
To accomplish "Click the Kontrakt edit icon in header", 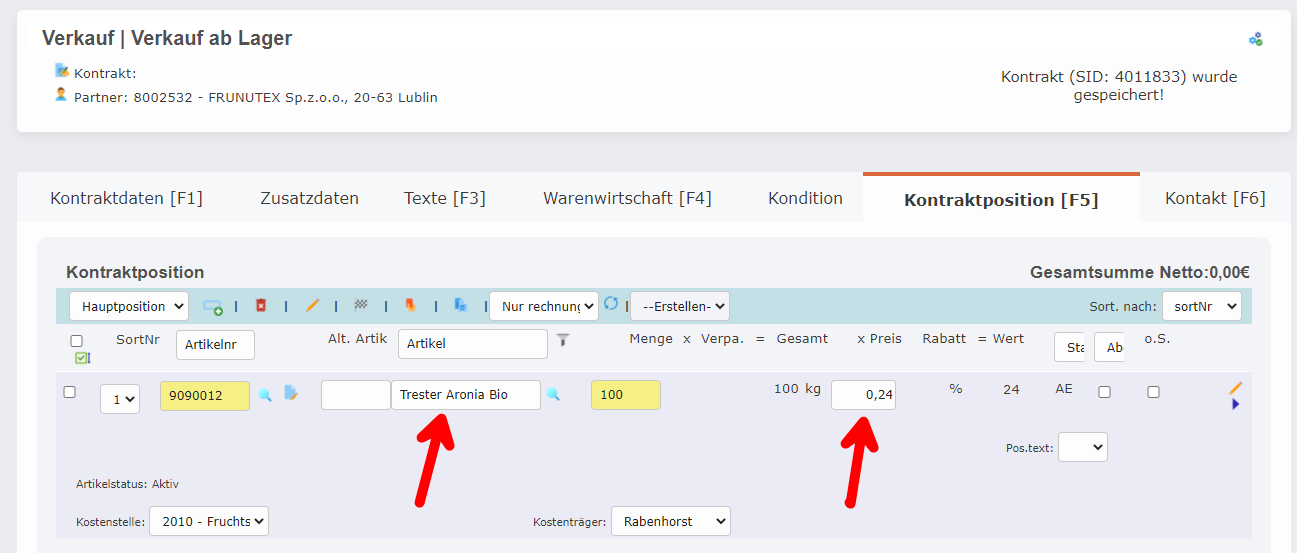I will point(62,71).
